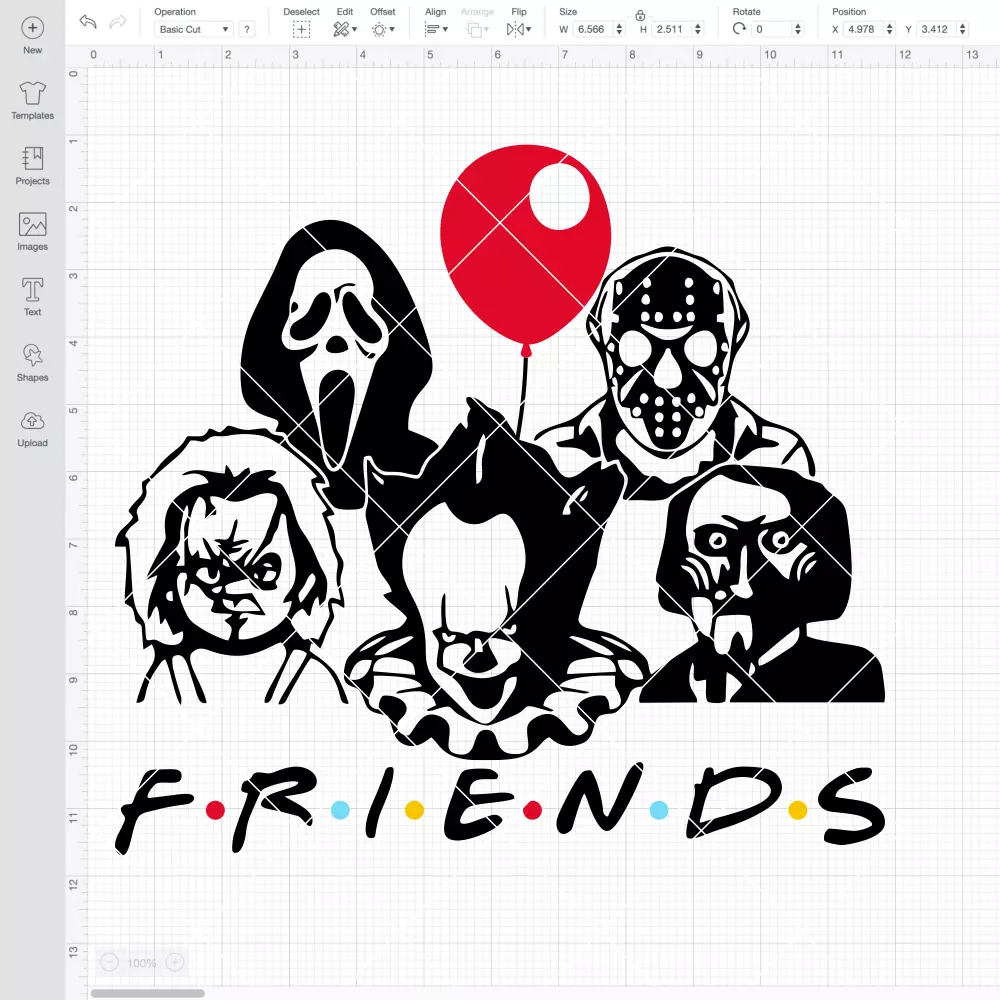The height and width of the screenshot is (1000, 1000).
Task: Adjust the X position stepper
Action: click(890, 29)
